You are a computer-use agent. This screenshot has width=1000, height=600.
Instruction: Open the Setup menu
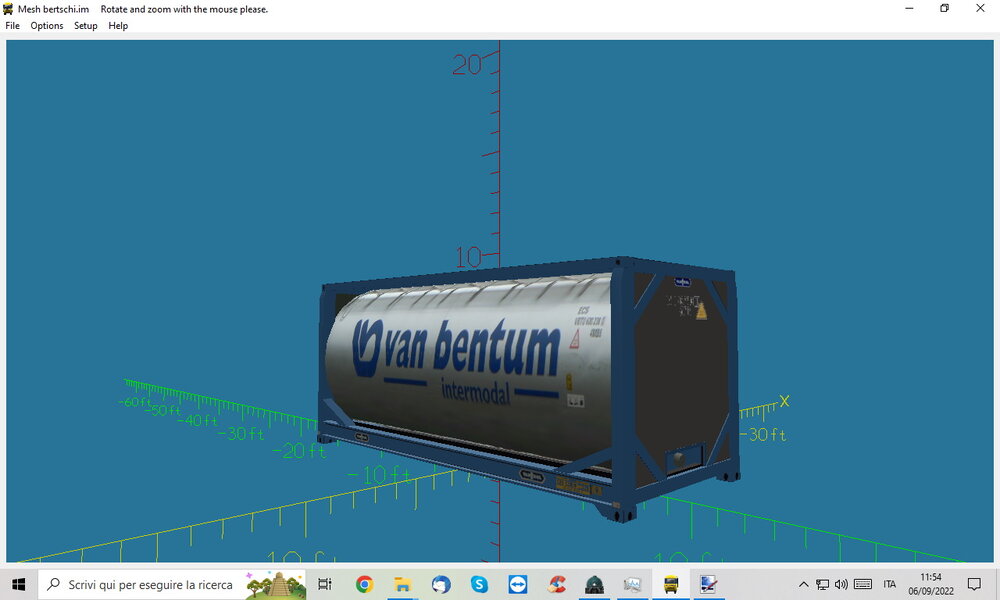click(85, 26)
